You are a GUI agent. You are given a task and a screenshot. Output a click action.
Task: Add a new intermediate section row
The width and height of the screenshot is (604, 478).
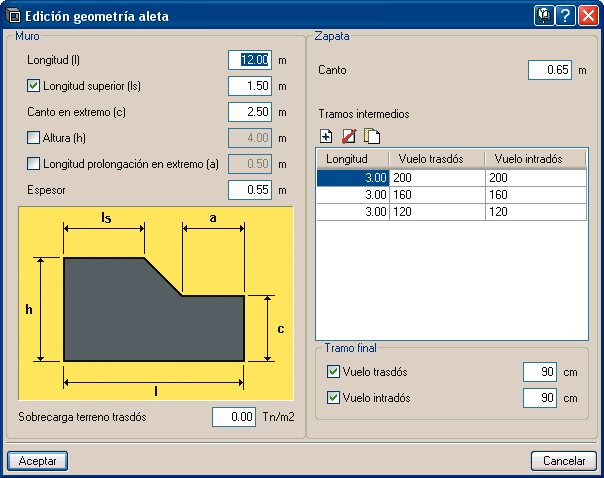[x=326, y=136]
